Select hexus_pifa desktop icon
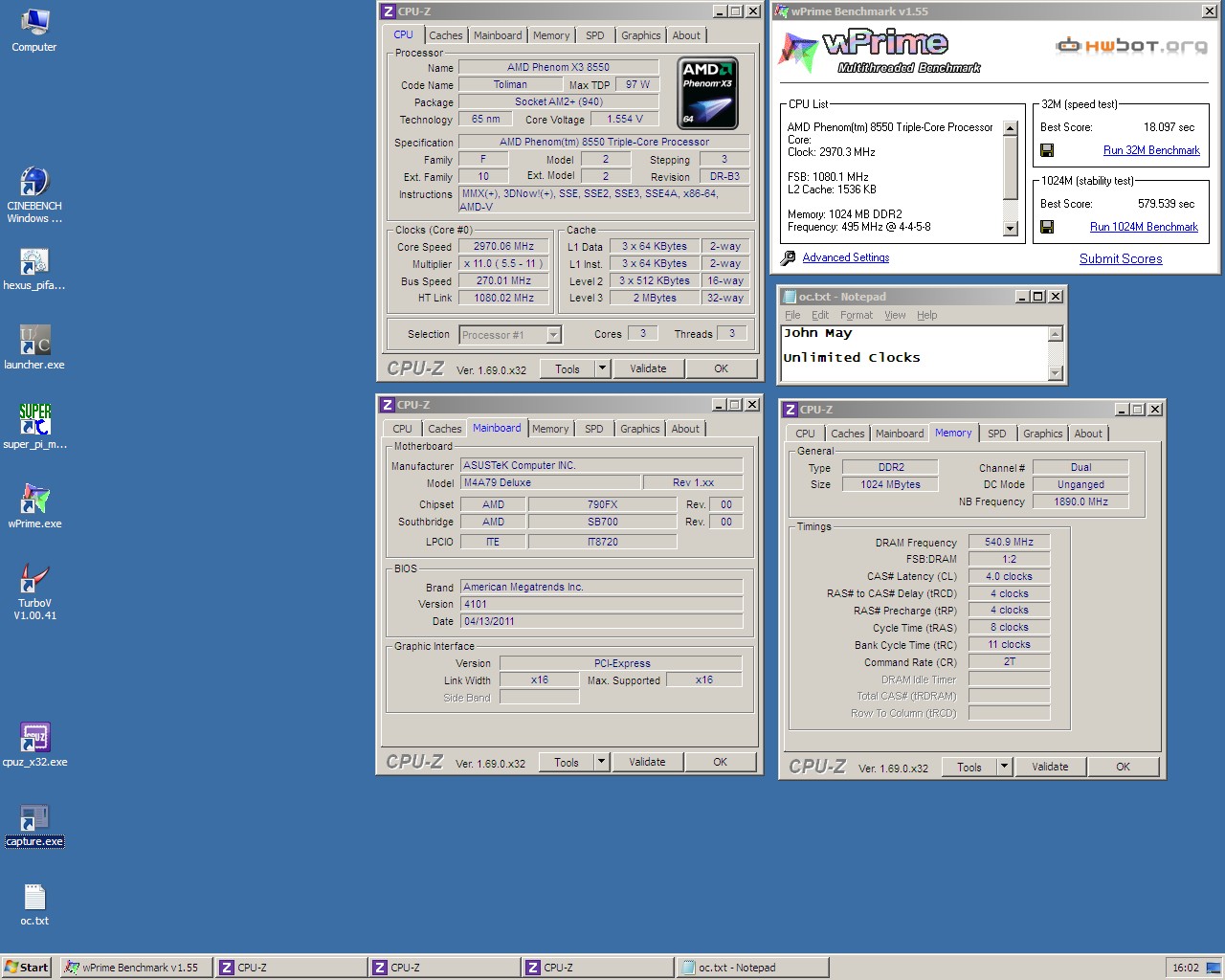 click(x=34, y=269)
